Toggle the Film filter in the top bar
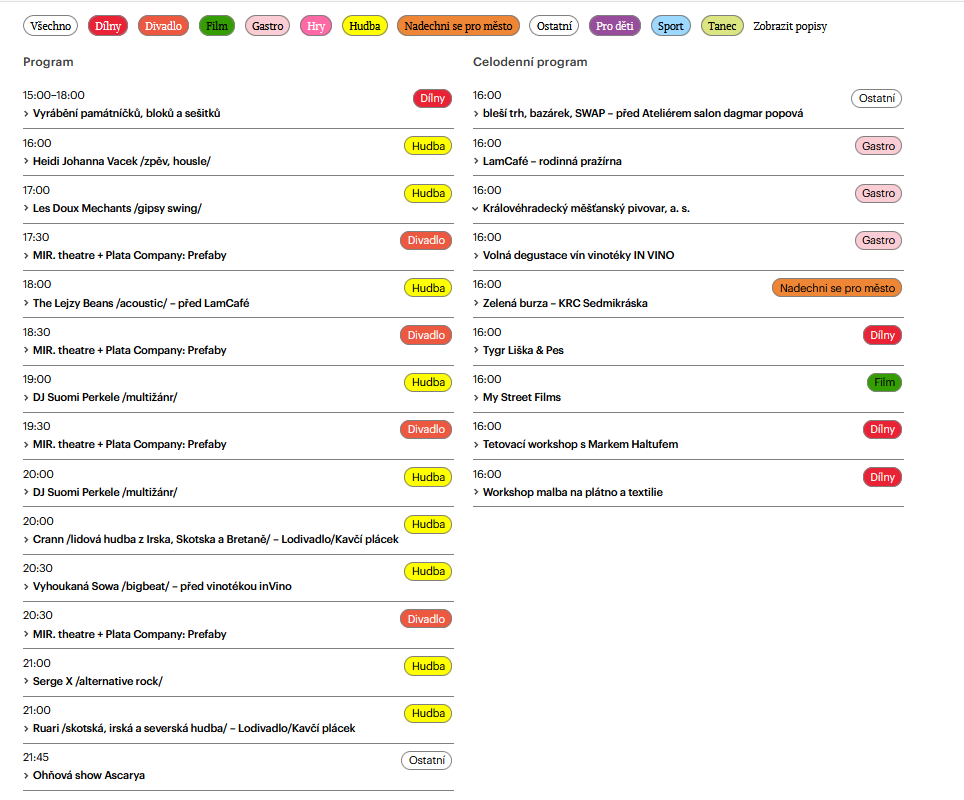This screenshot has height=800, width=964. tap(217, 26)
